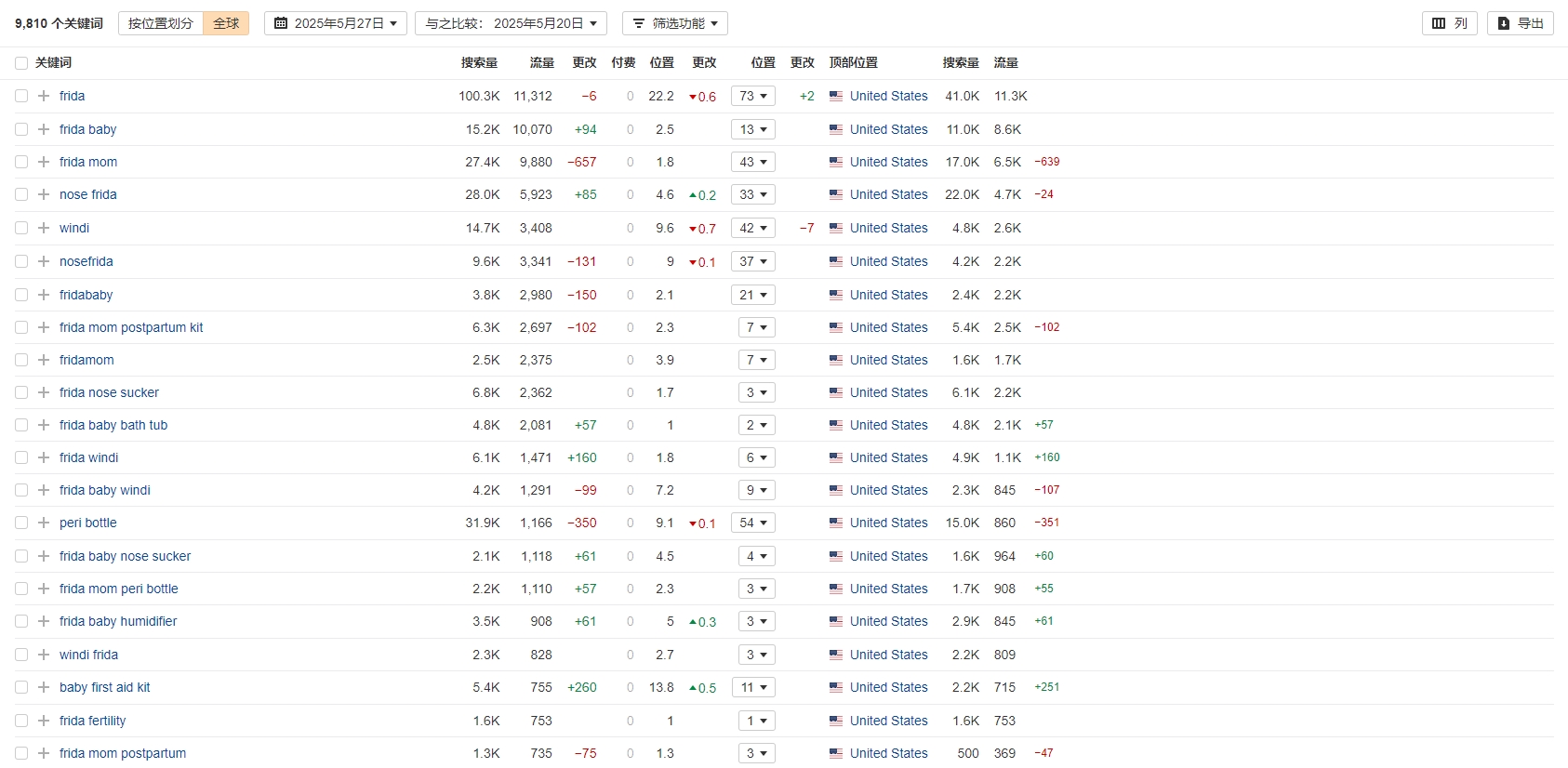Tick the nose frida checkbox
Viewport: 1568px width, 768px height.
(x=21, y=194)
